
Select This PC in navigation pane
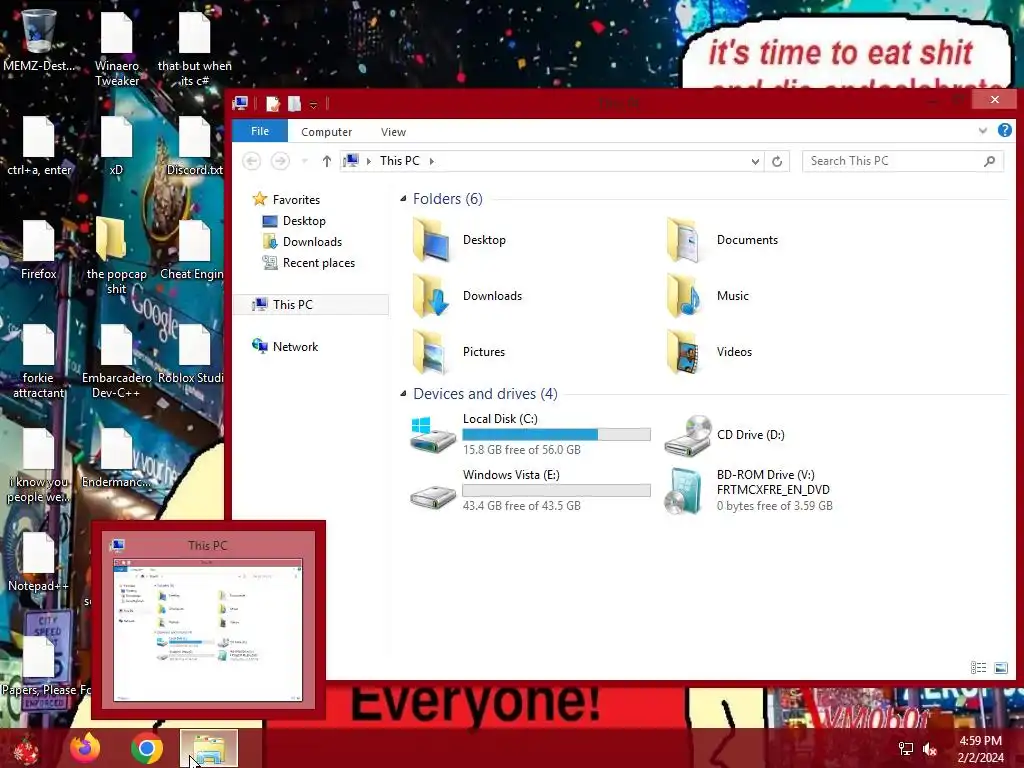[x=312, y=304]
